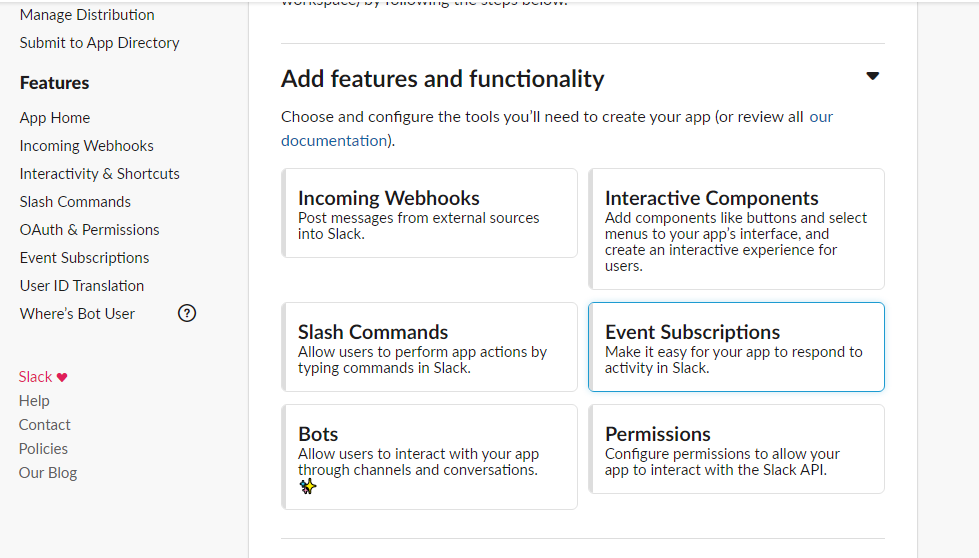Select the Slash Commands feature card
Image resolution: width=979 pixels, height=558 pixels.
click(430, 347)
